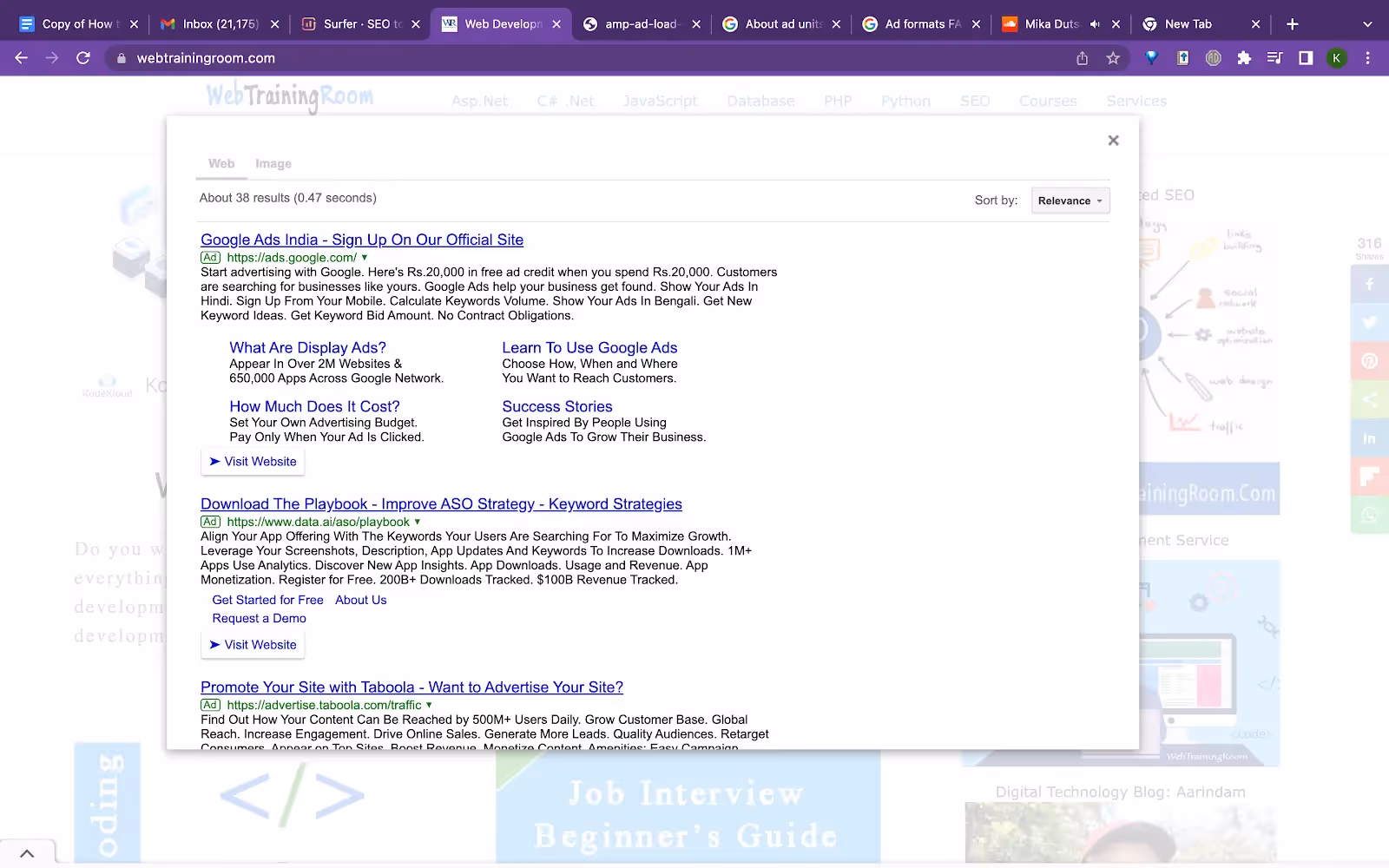The width and height of the screenshot is (1389, 868).
Task: Expand data.ai playbook URL dropdown arrow
Action: point(418,522)
